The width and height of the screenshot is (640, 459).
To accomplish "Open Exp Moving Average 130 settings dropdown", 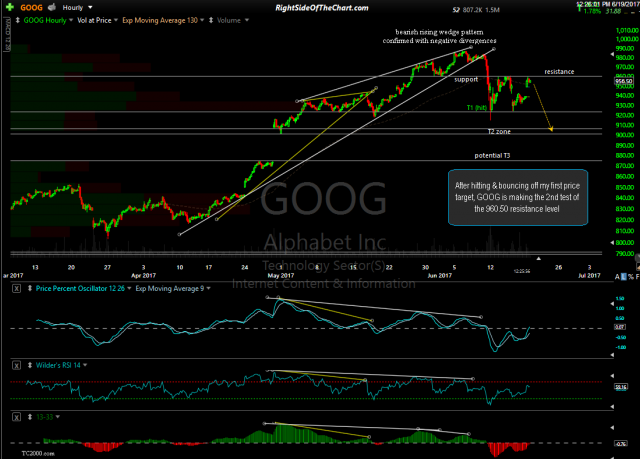I will click(x=202, y=20).
